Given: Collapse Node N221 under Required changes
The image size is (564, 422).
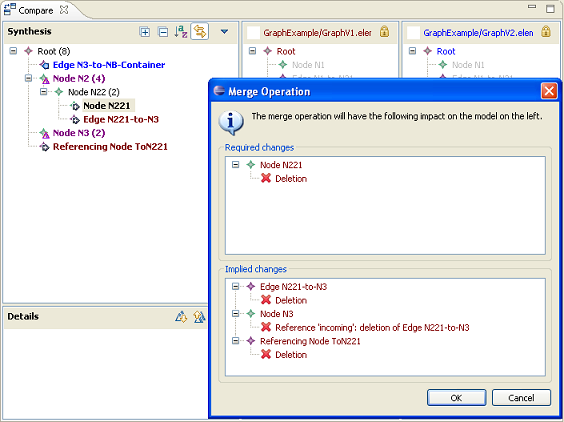Looking at the screenshot, I should [236, 165].
